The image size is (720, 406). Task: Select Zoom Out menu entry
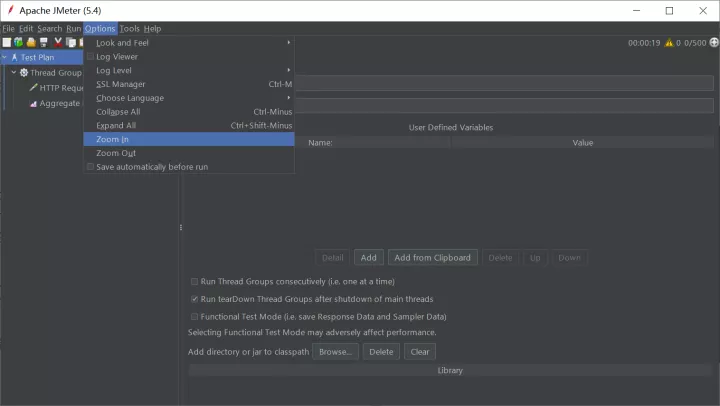click(x=189, y=153)
